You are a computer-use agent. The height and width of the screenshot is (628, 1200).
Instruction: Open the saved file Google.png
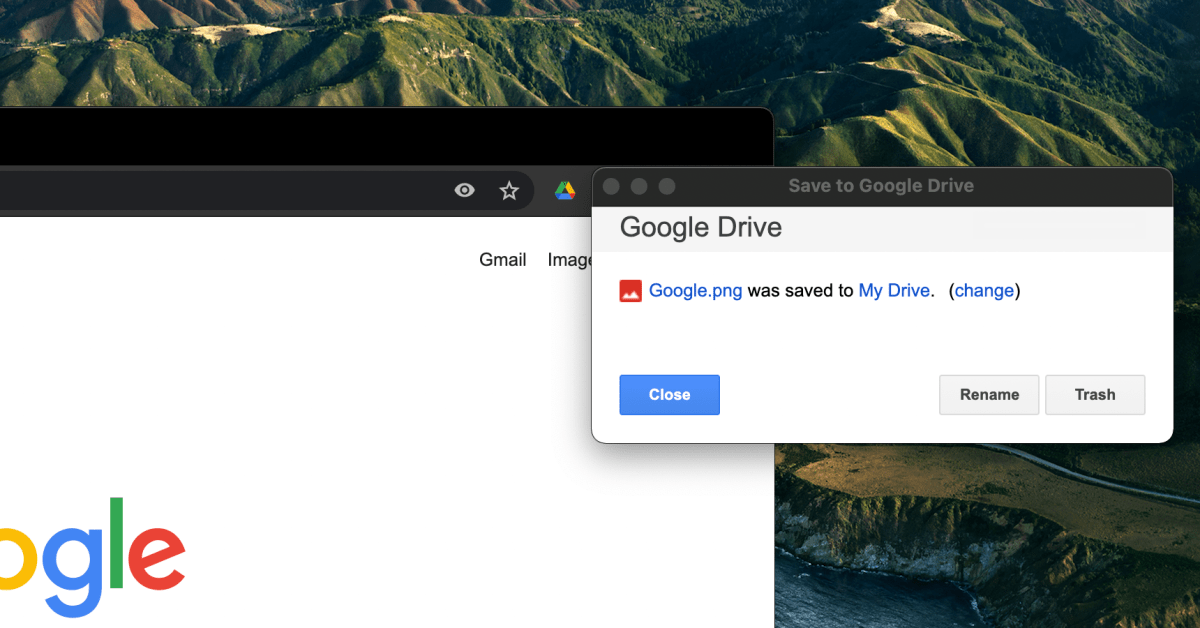[696, 290]
